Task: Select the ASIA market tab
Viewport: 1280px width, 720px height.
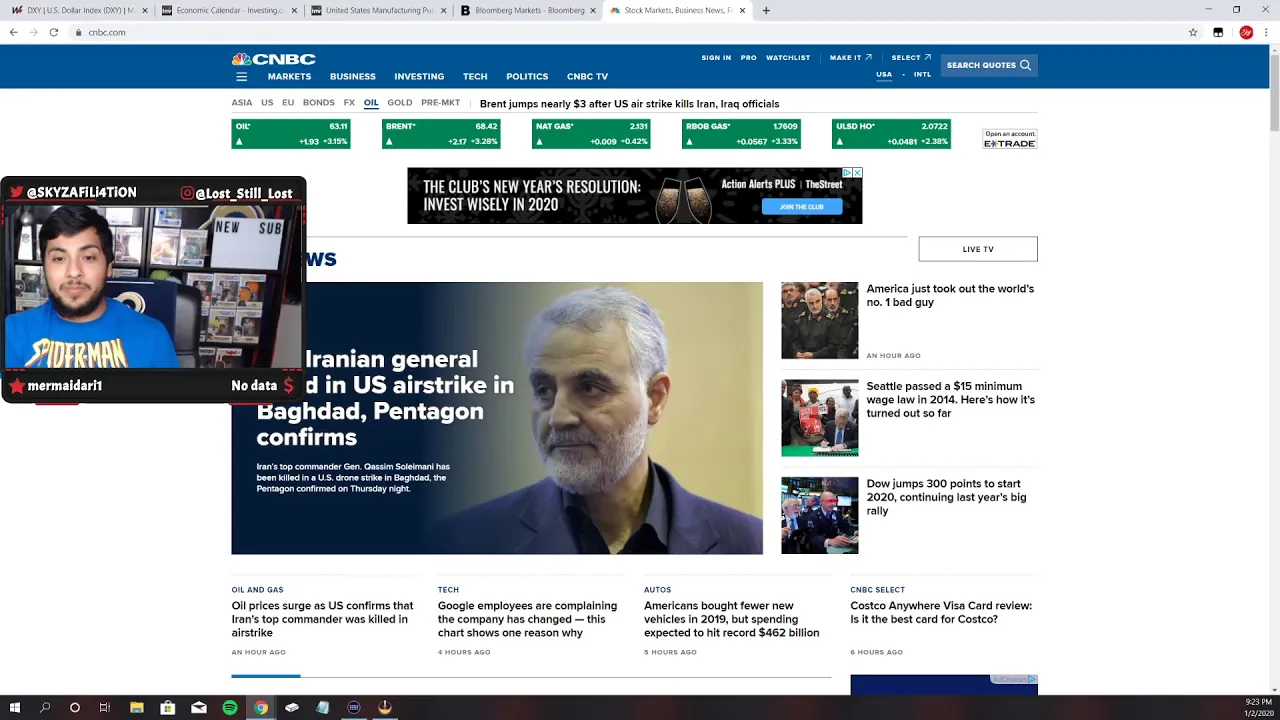Action: click(x=242, y=103)
